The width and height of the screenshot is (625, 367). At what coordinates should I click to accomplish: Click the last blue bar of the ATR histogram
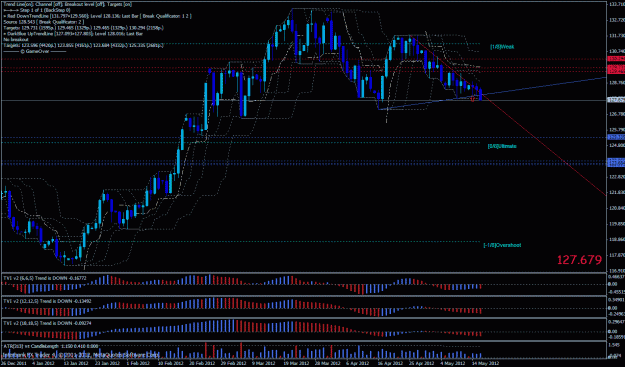[481, 355]
